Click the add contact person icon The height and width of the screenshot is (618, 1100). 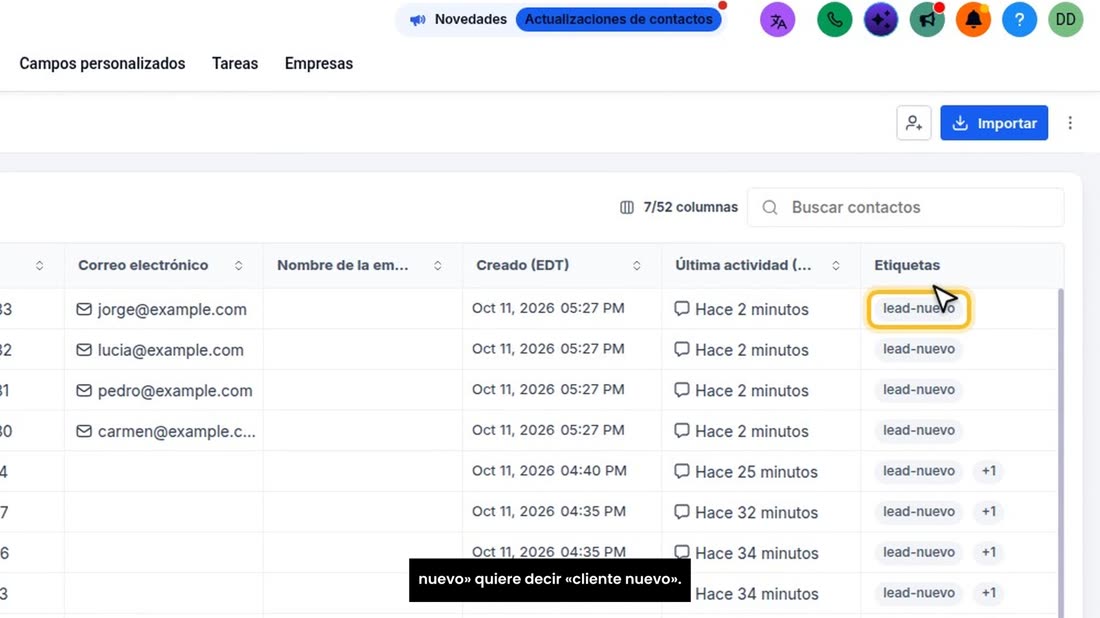913,123
